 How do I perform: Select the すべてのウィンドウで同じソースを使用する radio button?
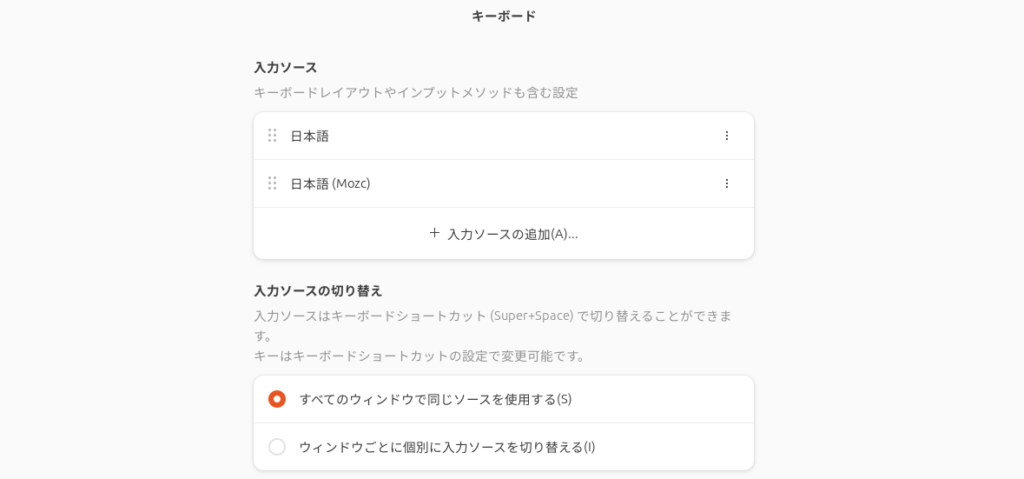pos(277,399)
